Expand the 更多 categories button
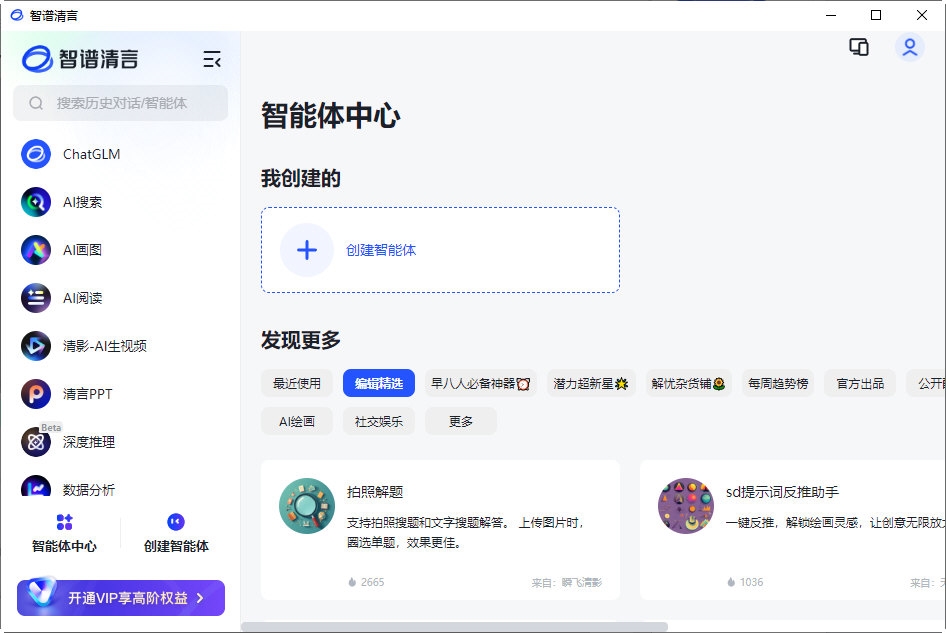Screen dimensions: 946x633 pos(461,421)
